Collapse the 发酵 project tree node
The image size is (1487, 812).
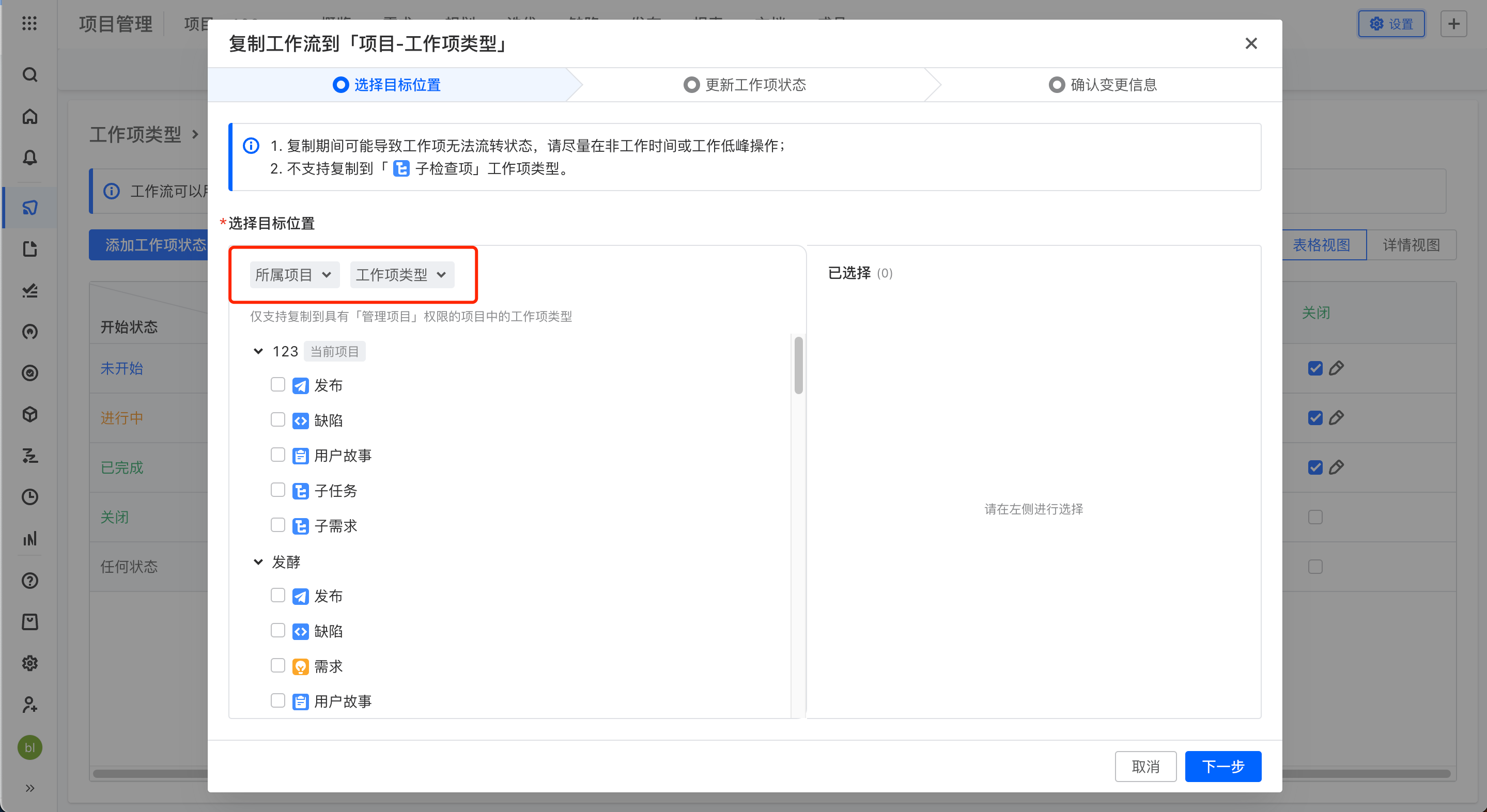(x=258, y=561)
